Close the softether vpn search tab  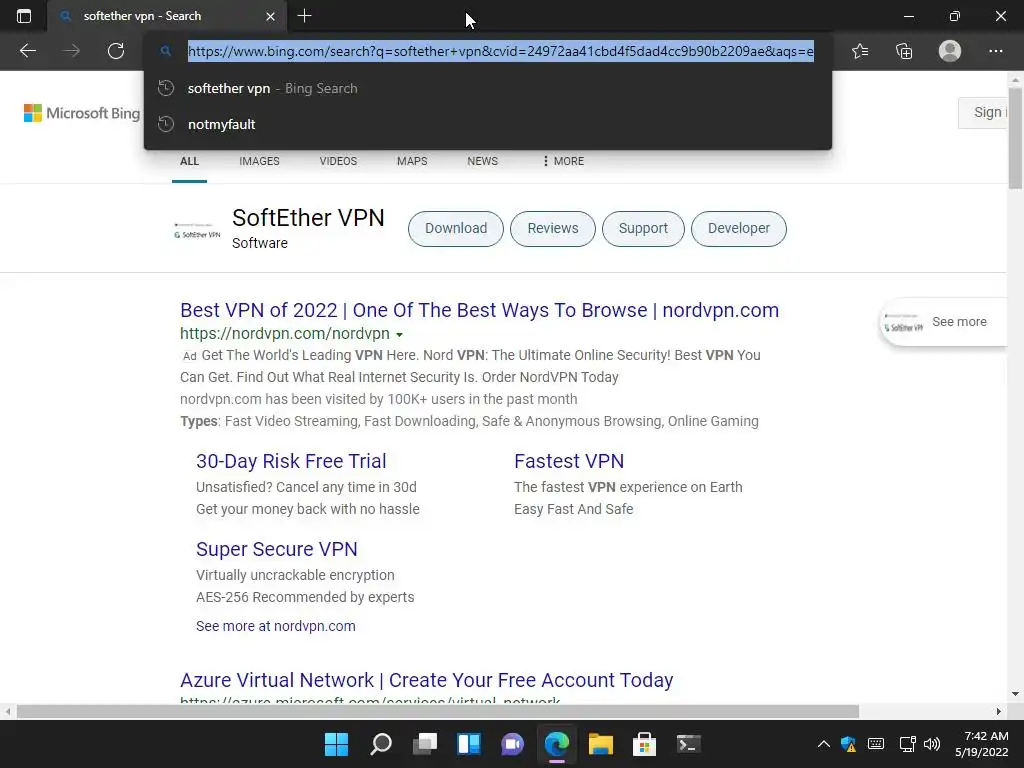tap(270, 16)
